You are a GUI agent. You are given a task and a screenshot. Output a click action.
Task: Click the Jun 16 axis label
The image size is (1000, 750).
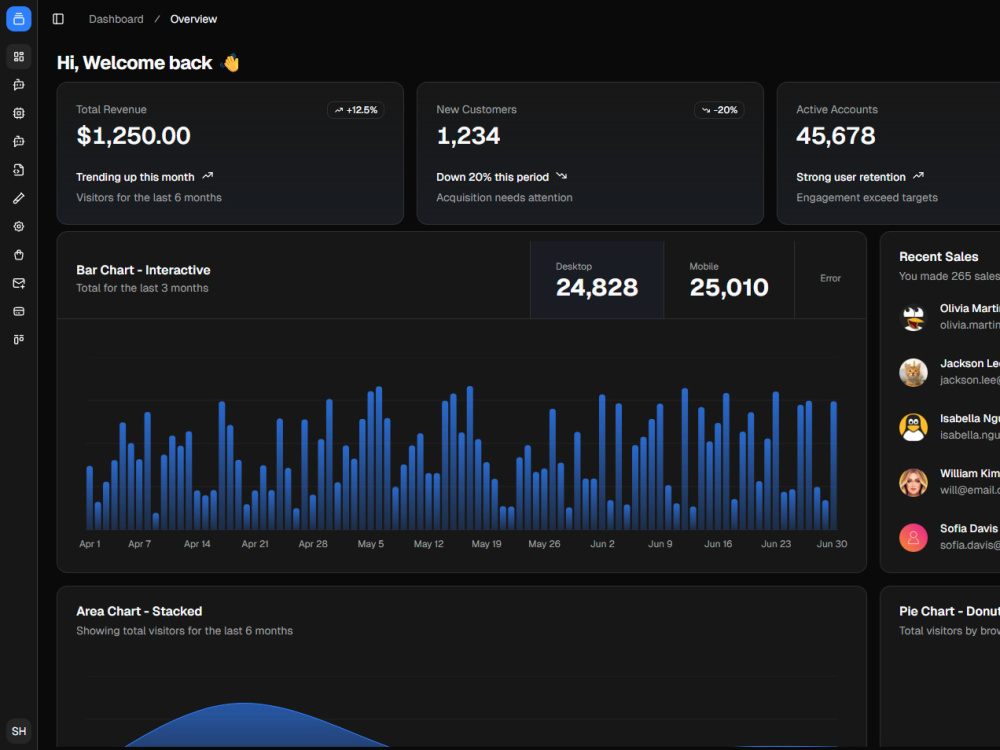[718, 544]
